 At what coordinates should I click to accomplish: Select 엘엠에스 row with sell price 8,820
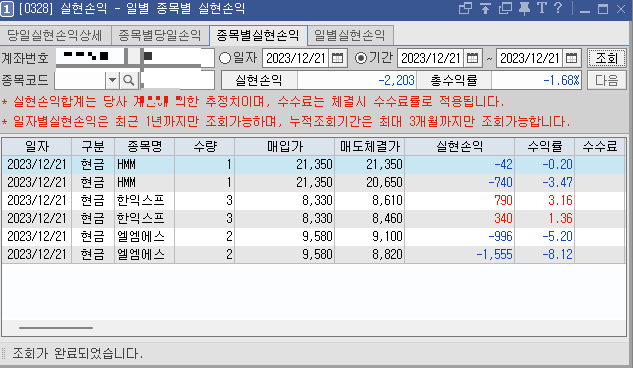(314, 254)
